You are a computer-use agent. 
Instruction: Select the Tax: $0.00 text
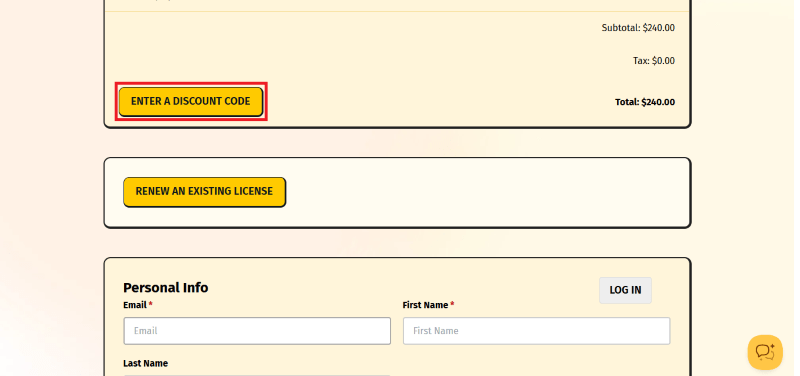coord(654,61)
